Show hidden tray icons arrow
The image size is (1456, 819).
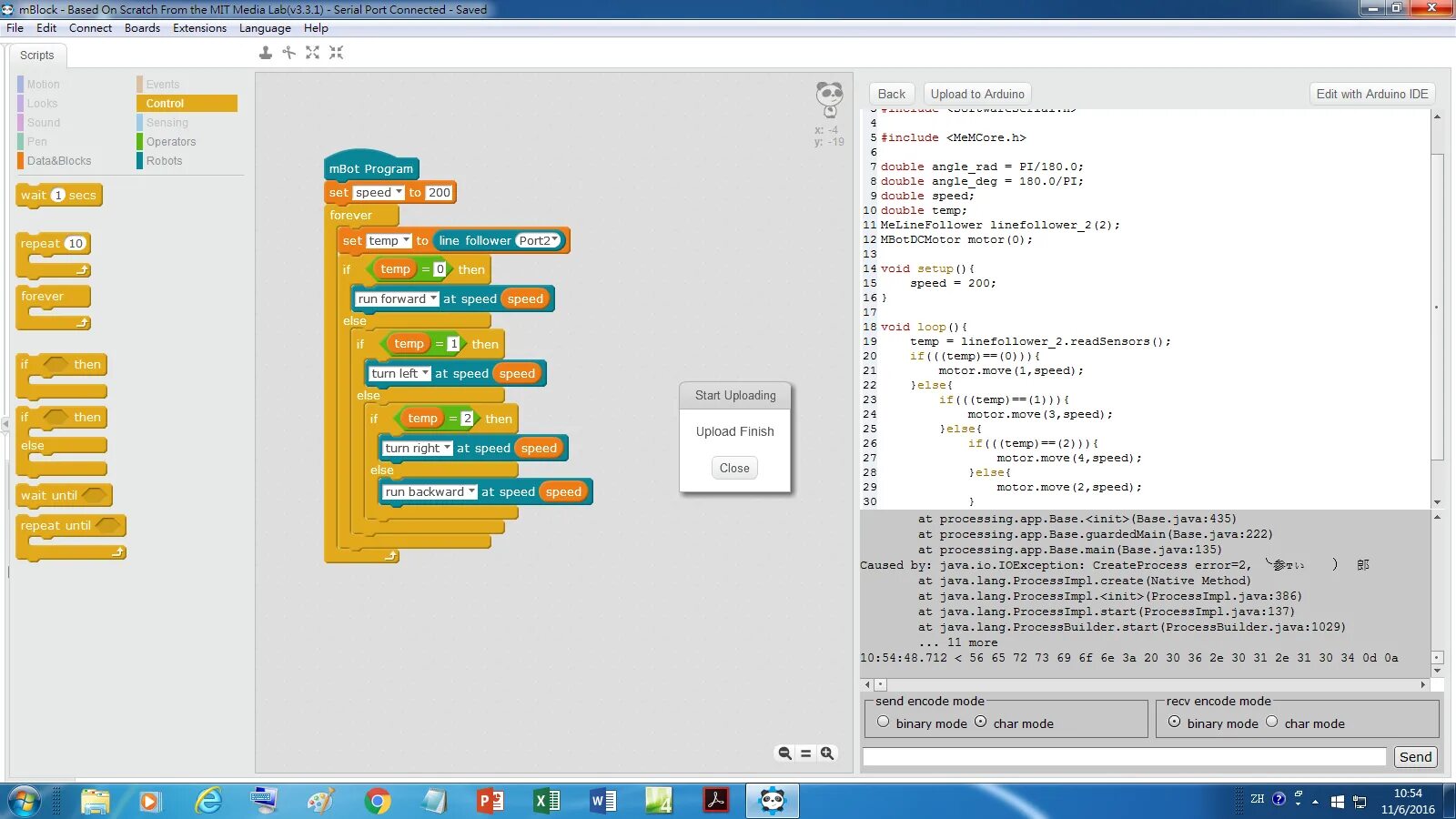coord(1315,803)
